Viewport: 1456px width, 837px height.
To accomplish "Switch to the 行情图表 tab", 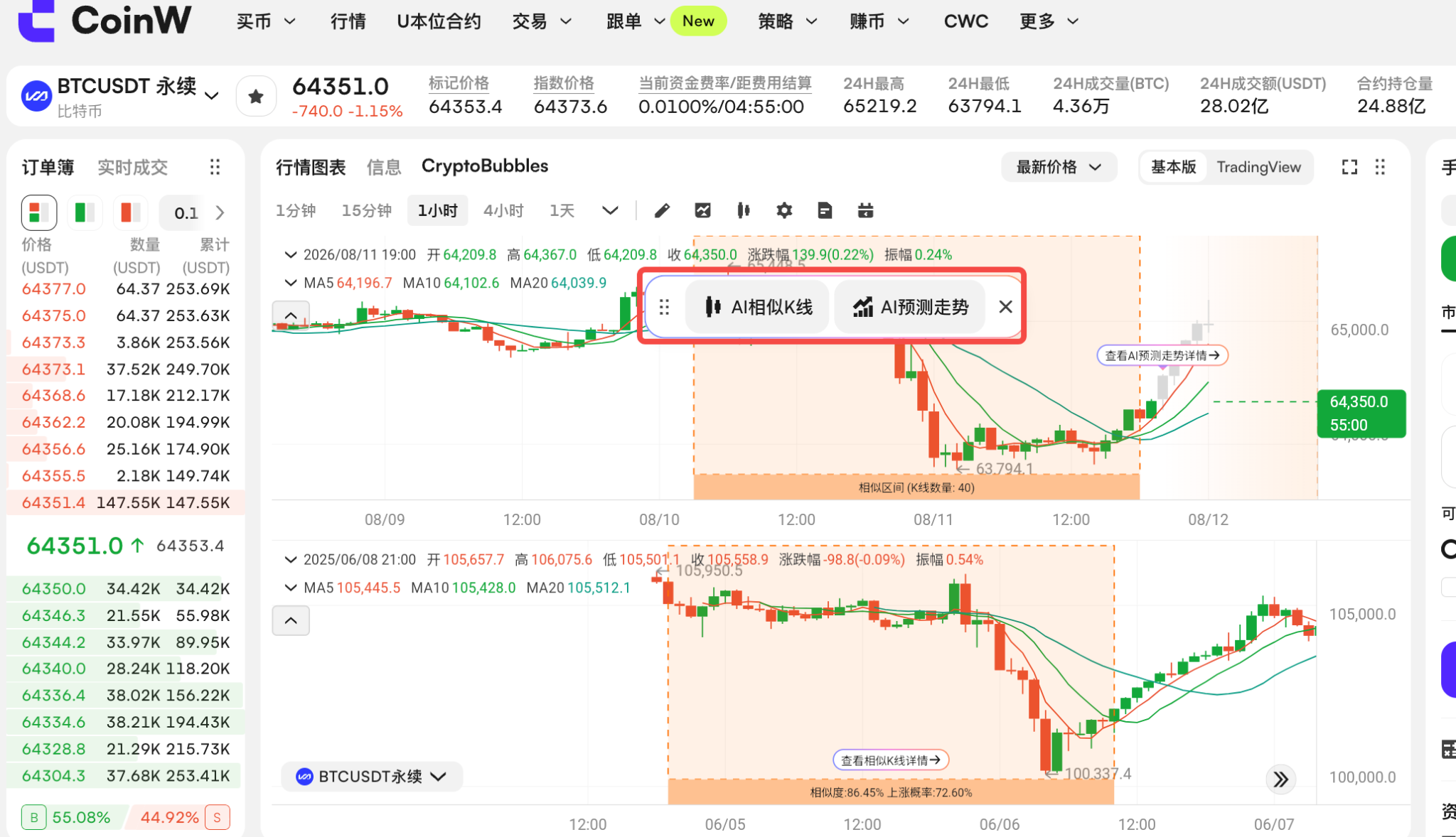I will (x=311, y=167).
